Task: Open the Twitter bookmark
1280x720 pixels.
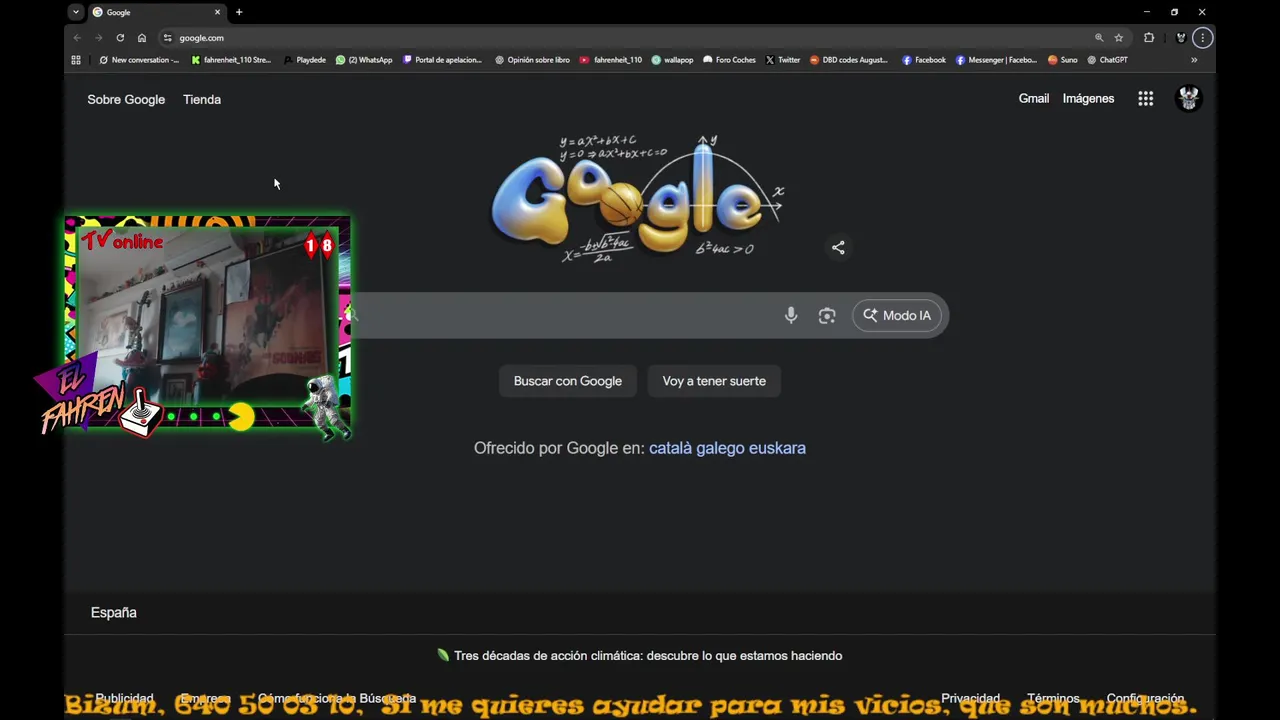Action: point(783,60)
